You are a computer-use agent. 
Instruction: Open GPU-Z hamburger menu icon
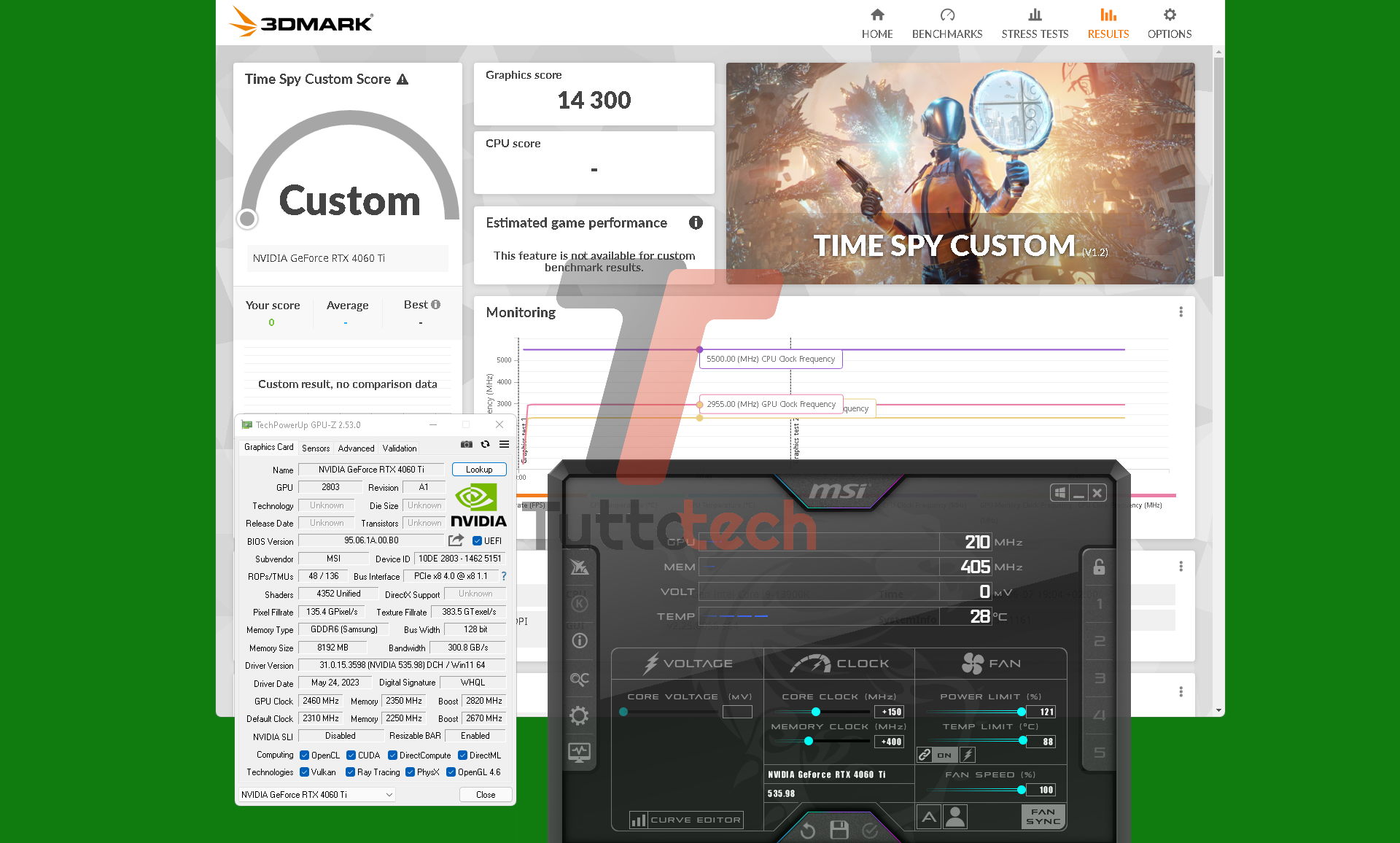pos(504,444)
